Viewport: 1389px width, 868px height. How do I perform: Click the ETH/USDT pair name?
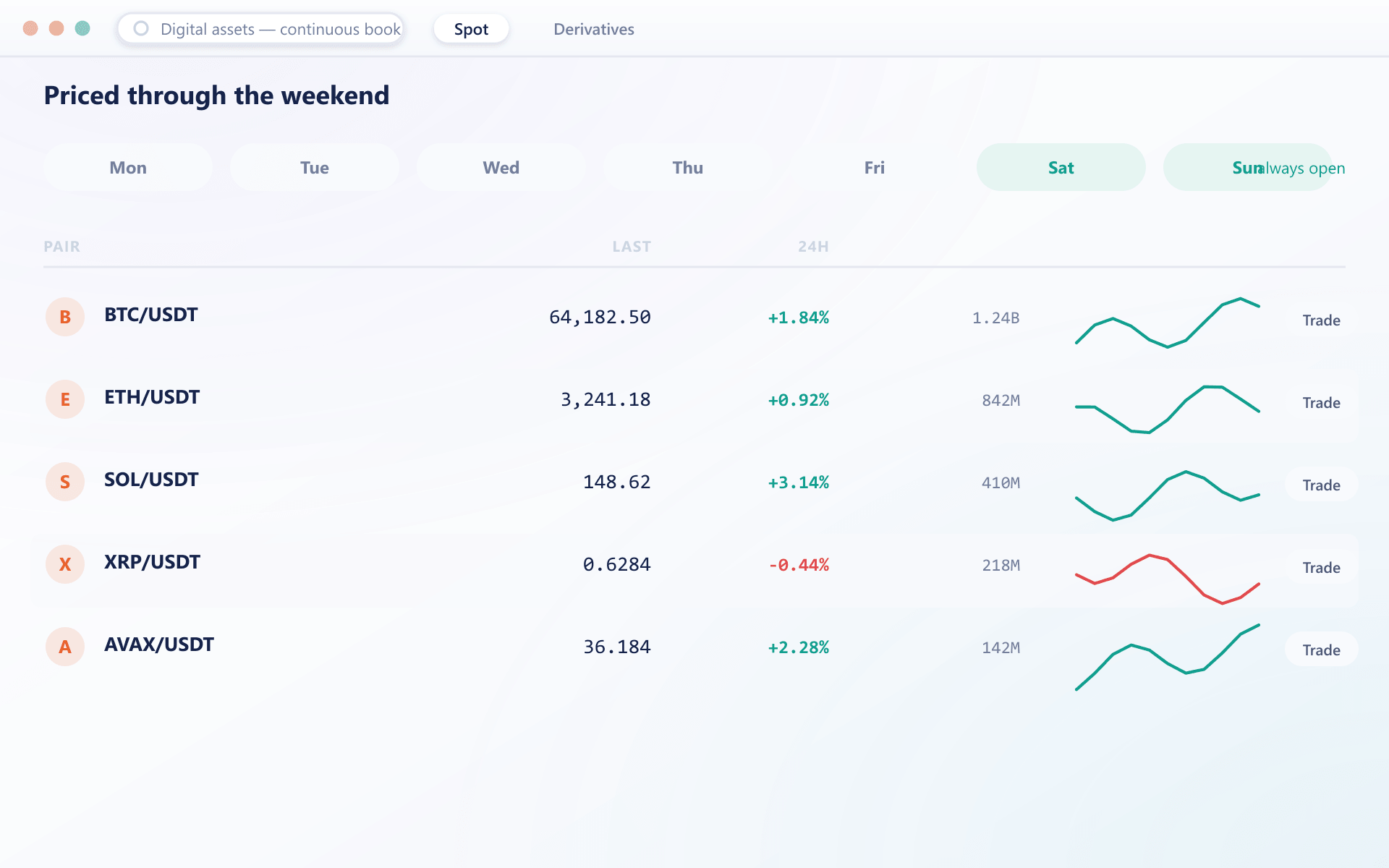[x=152, y=397]
